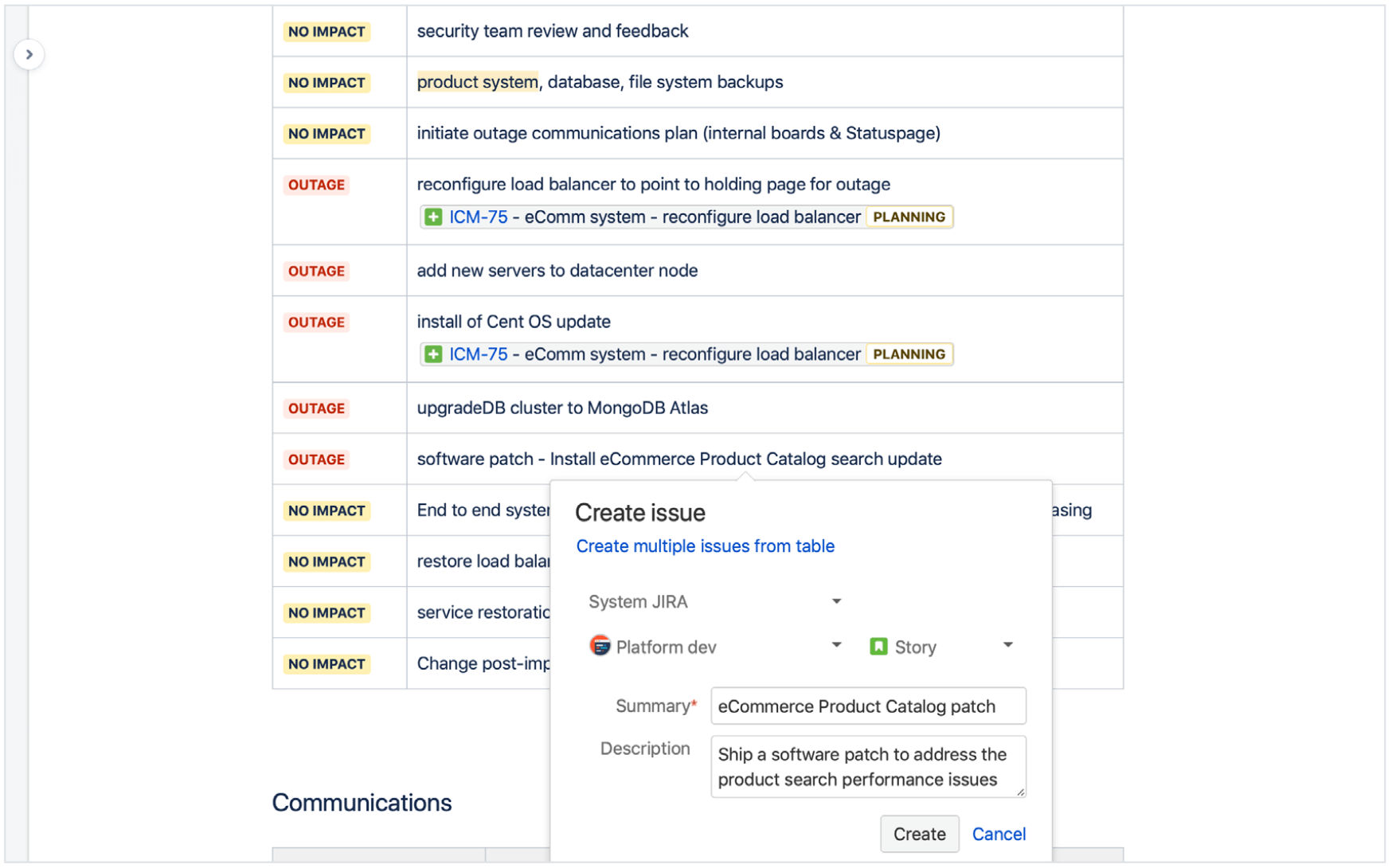Open Create multiple issues from table

pos(705,546)
